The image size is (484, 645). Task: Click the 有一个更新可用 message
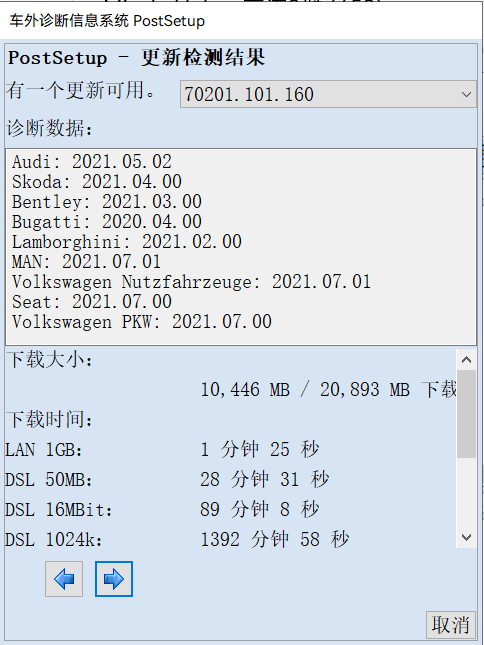tap(81, 90)
